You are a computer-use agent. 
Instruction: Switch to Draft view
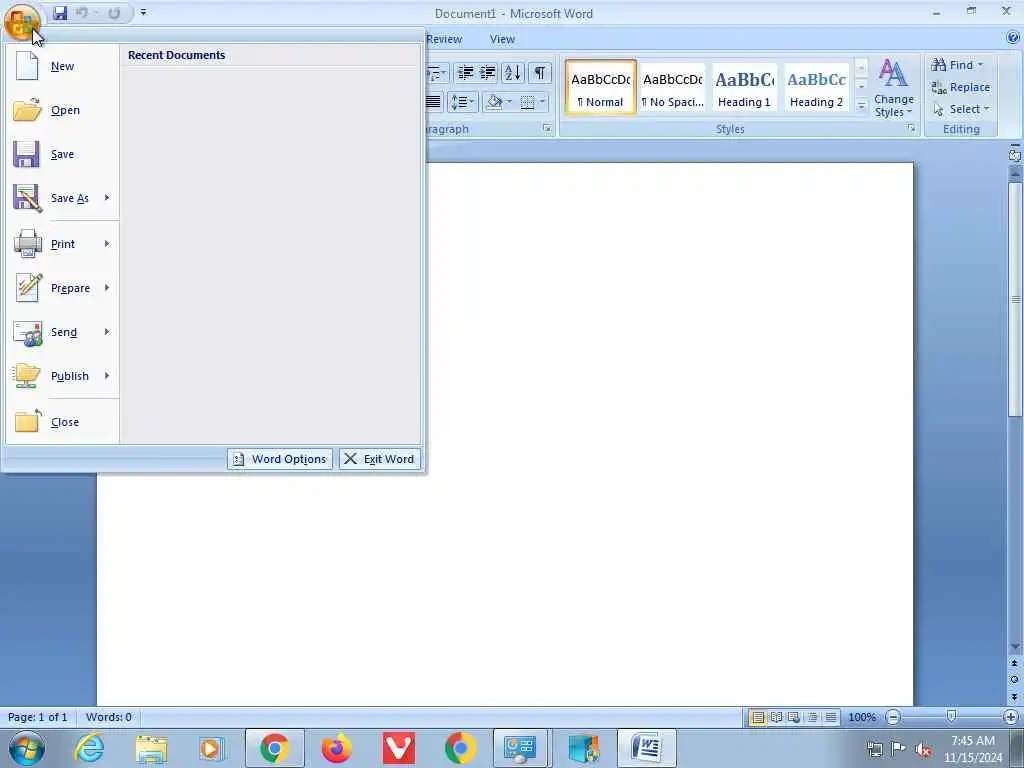(831, 718)
